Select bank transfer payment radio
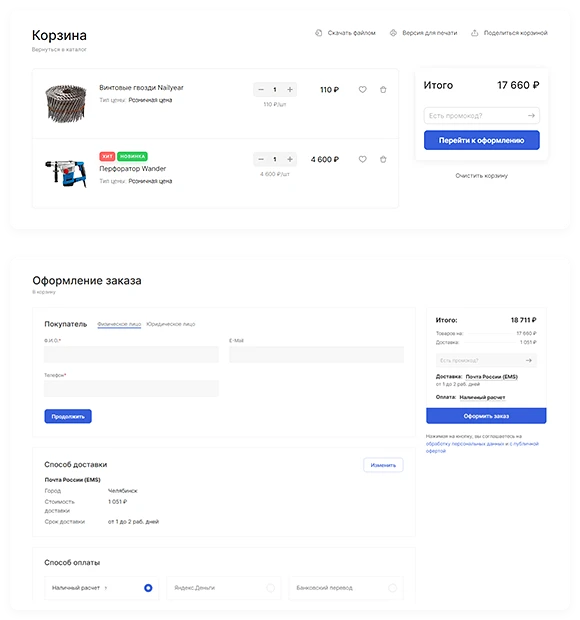This screenshot has width=580, height=620. (393, 588)
